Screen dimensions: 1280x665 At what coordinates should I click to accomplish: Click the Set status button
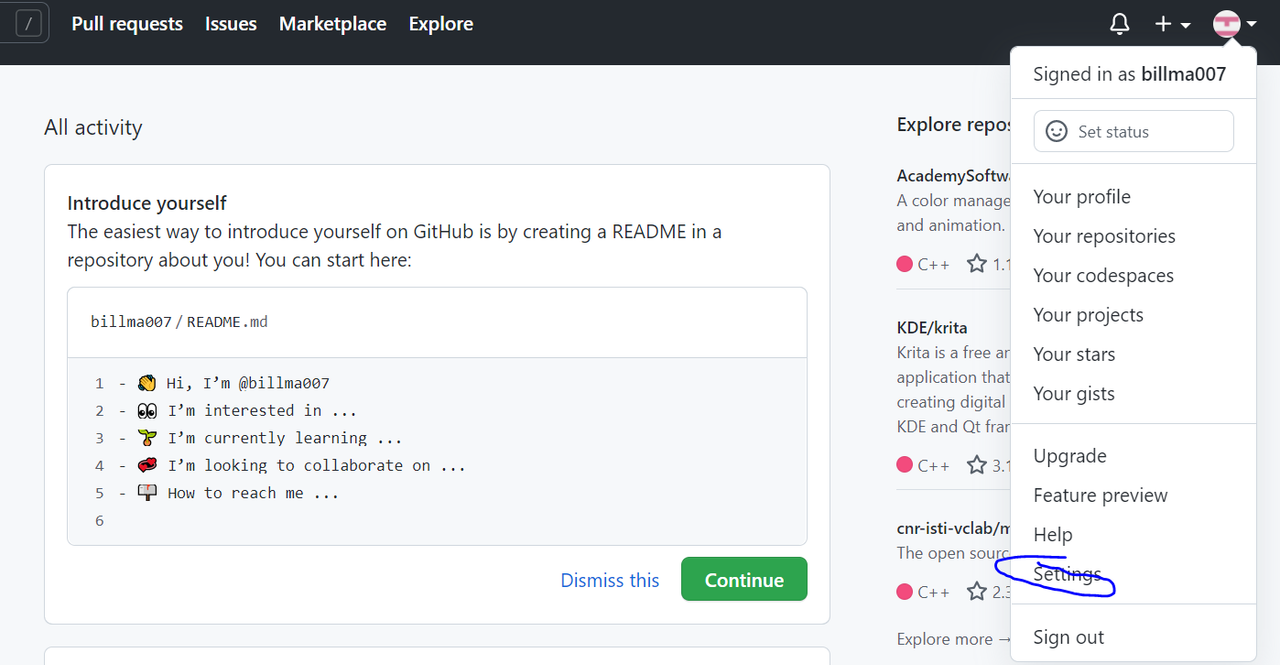1133,131
